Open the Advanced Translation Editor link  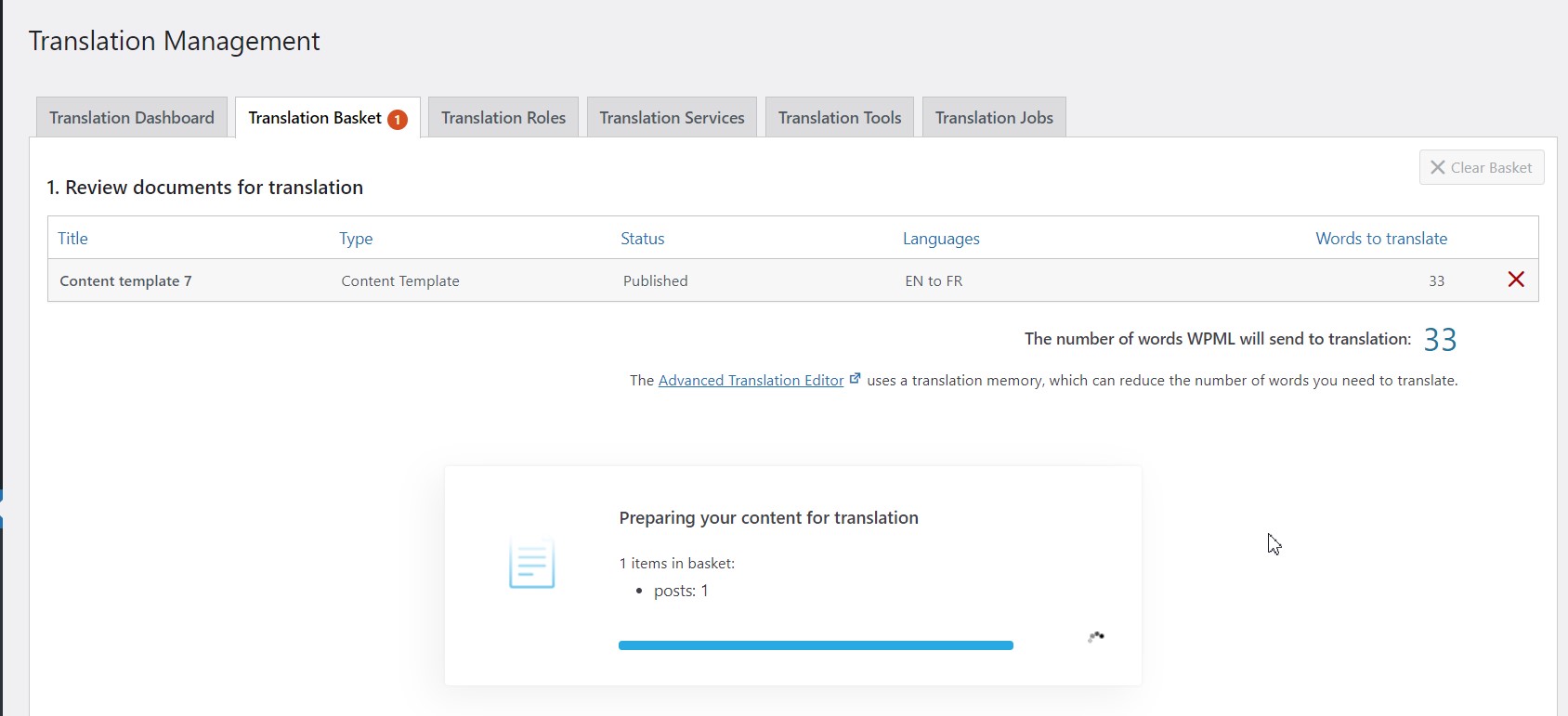751,380
